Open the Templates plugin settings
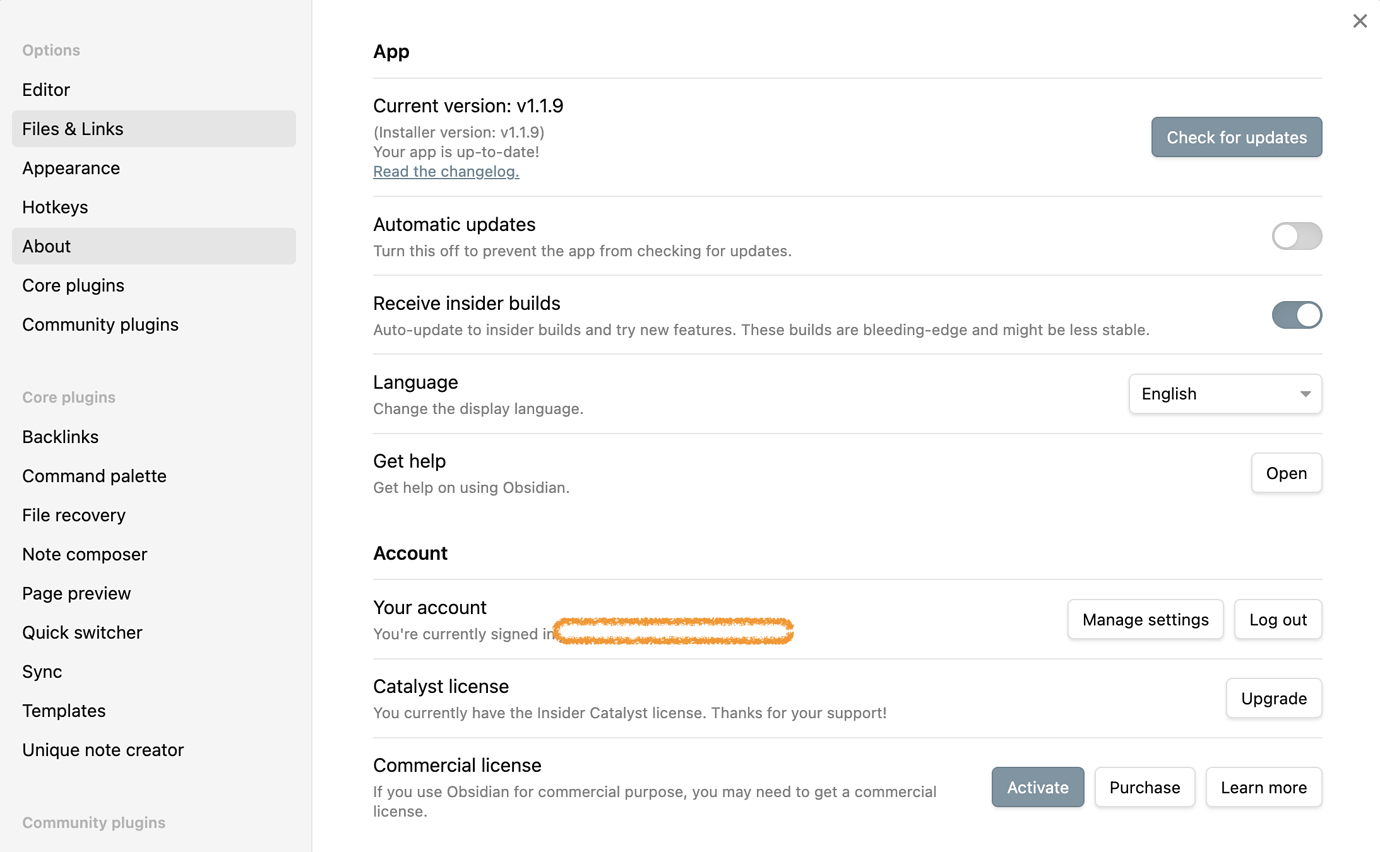 pos(64,711)
